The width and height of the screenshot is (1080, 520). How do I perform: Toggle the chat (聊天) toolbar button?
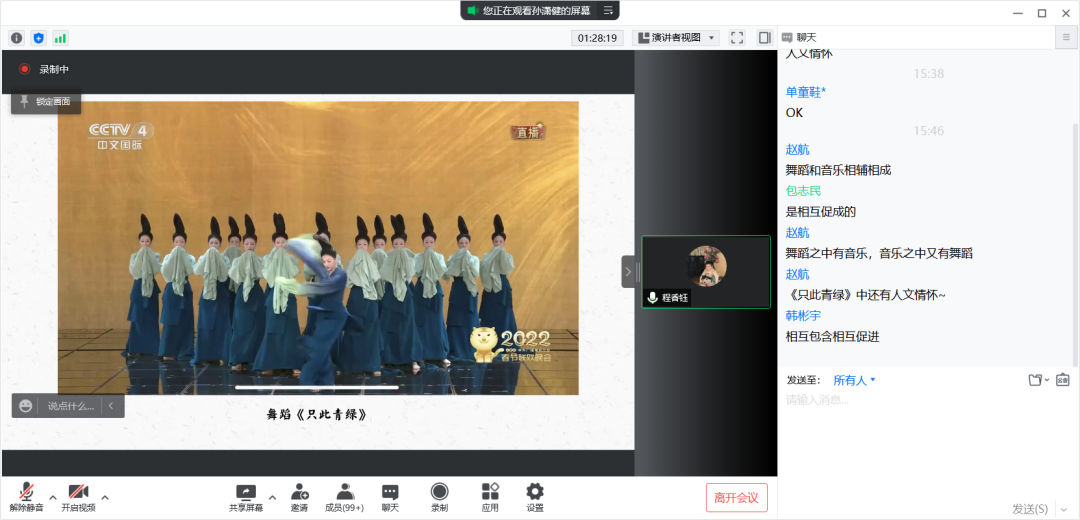tap(390, 498)
